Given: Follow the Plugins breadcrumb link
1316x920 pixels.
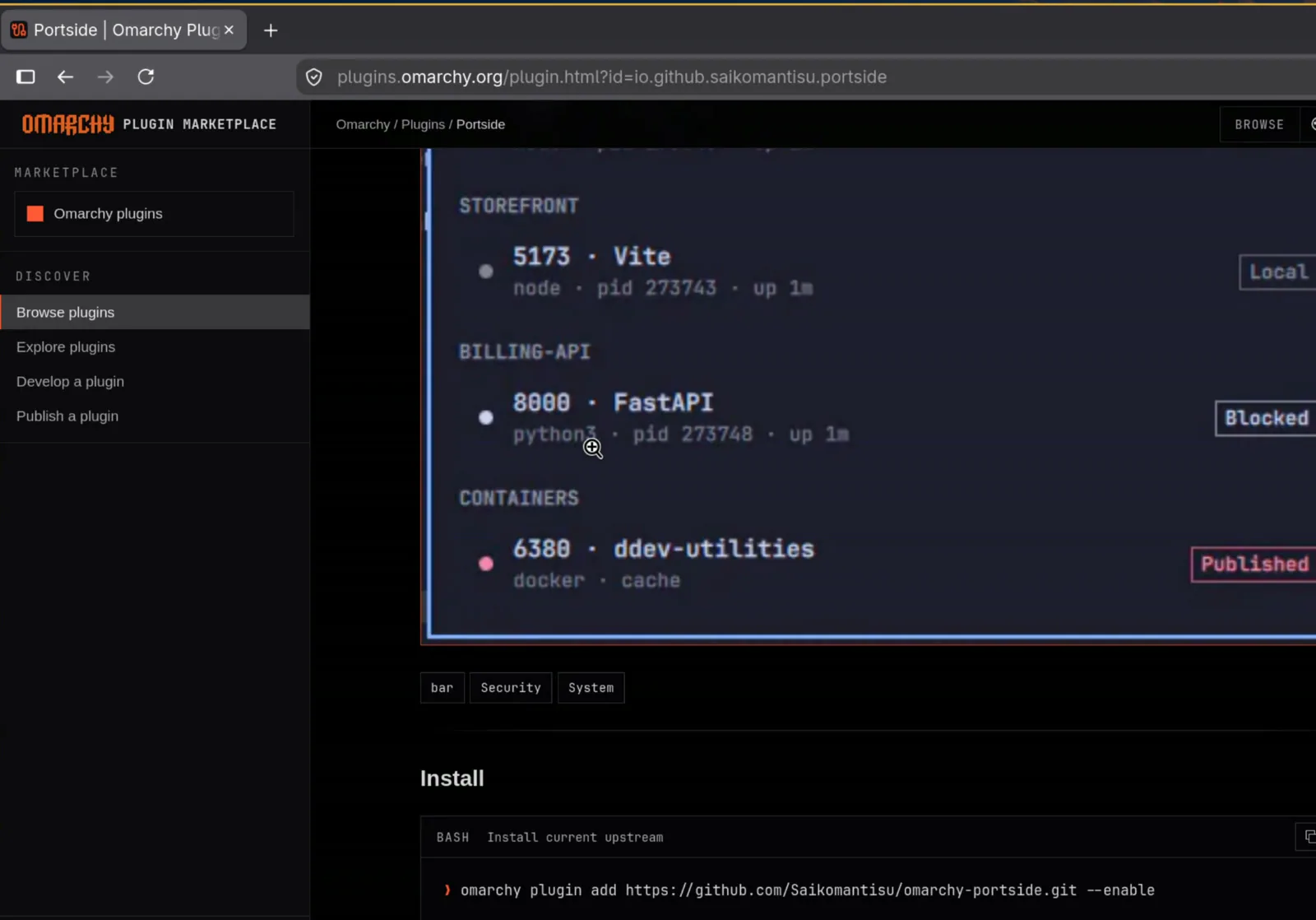Looking at the screenshot, I should pyautogui.click(x=423, y=124).
